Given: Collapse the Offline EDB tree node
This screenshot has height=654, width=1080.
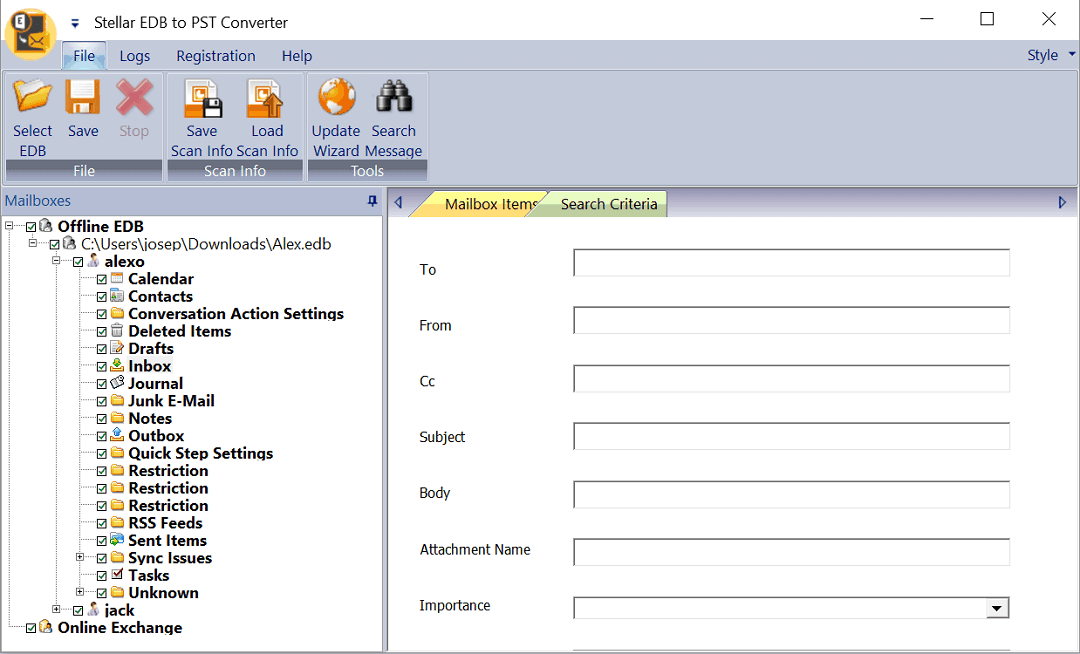Looking at the screenshot, I should click(x=9, y=226).
